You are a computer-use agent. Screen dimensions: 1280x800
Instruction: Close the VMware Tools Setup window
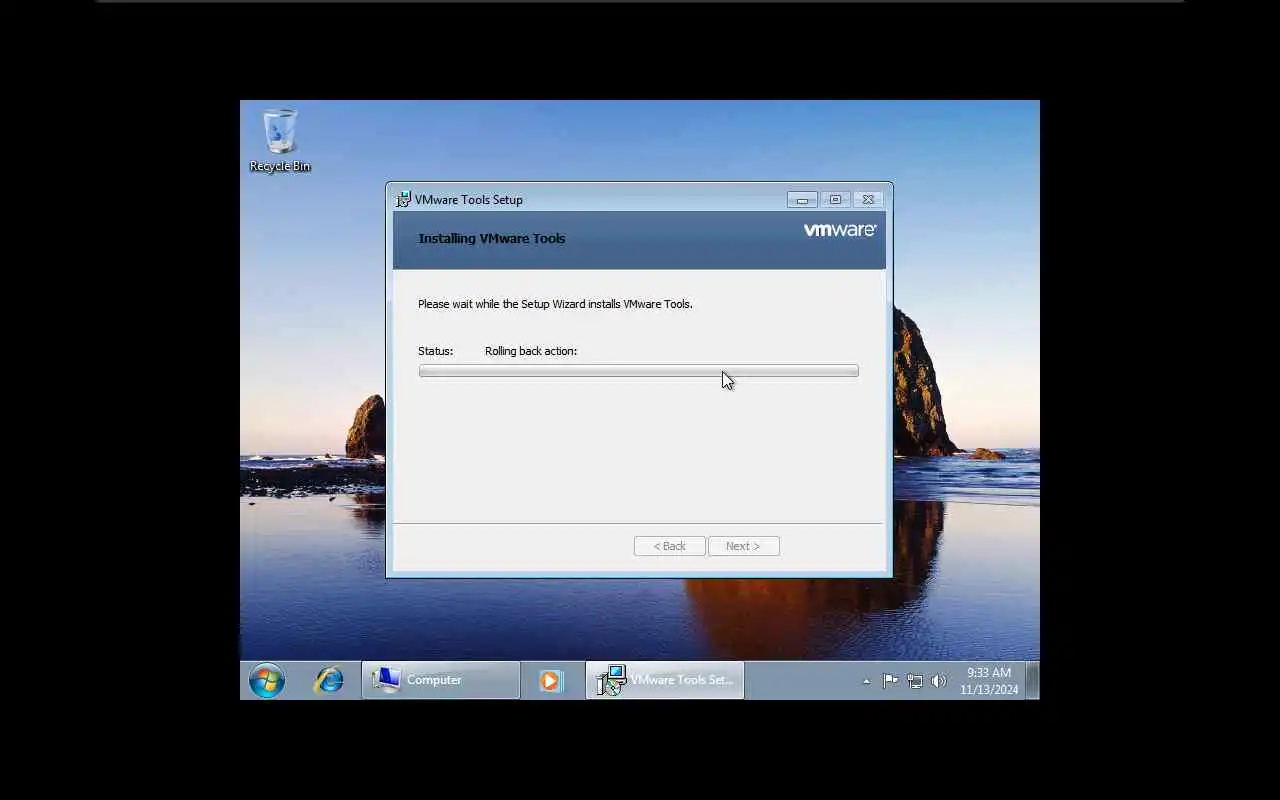[868, 199]
